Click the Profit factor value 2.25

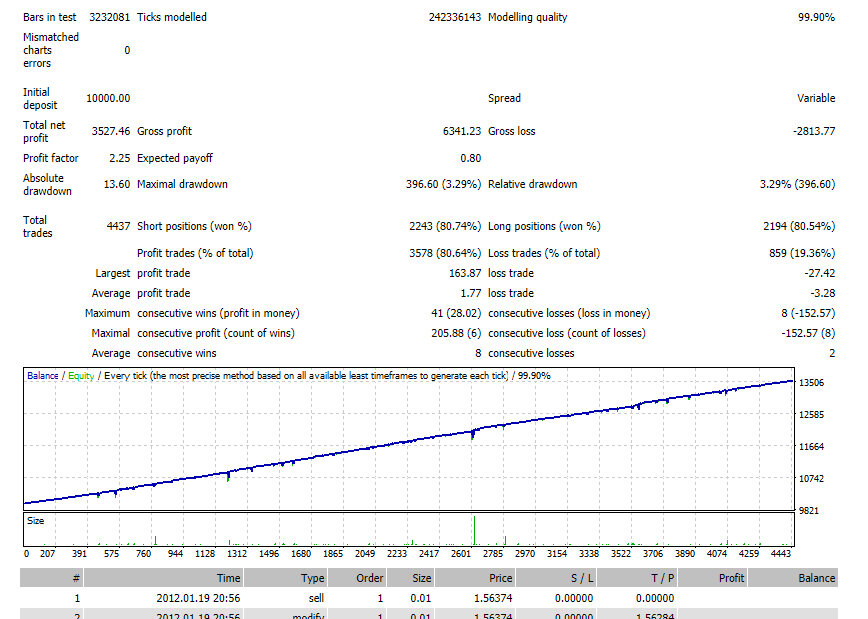[120, 158]
